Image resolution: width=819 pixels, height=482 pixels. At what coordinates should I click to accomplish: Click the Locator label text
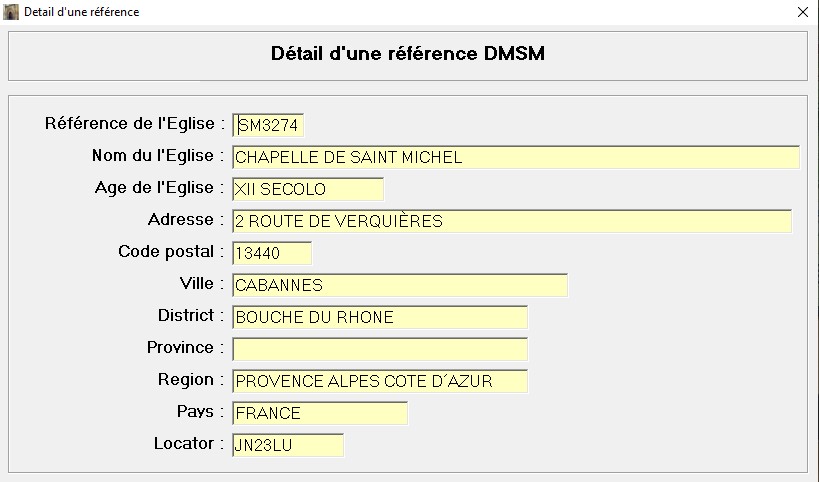pos(184,443)
